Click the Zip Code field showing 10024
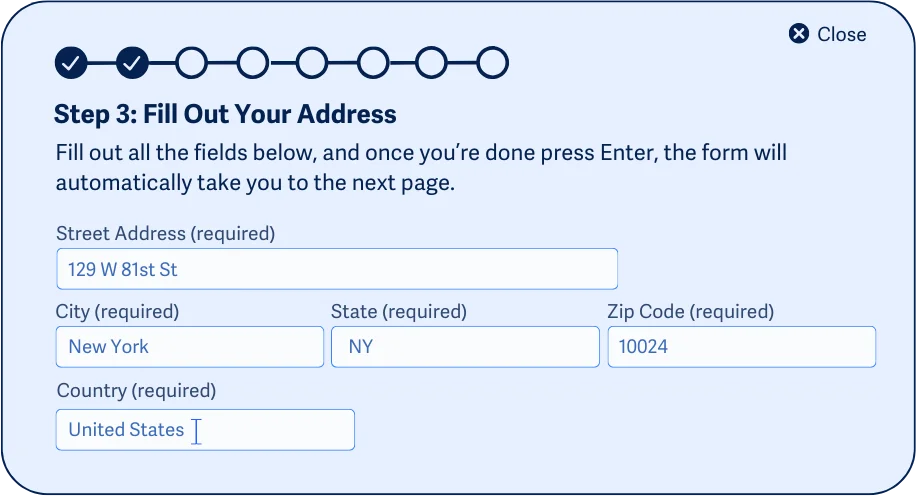916x496 pixels. pos(741,347)
